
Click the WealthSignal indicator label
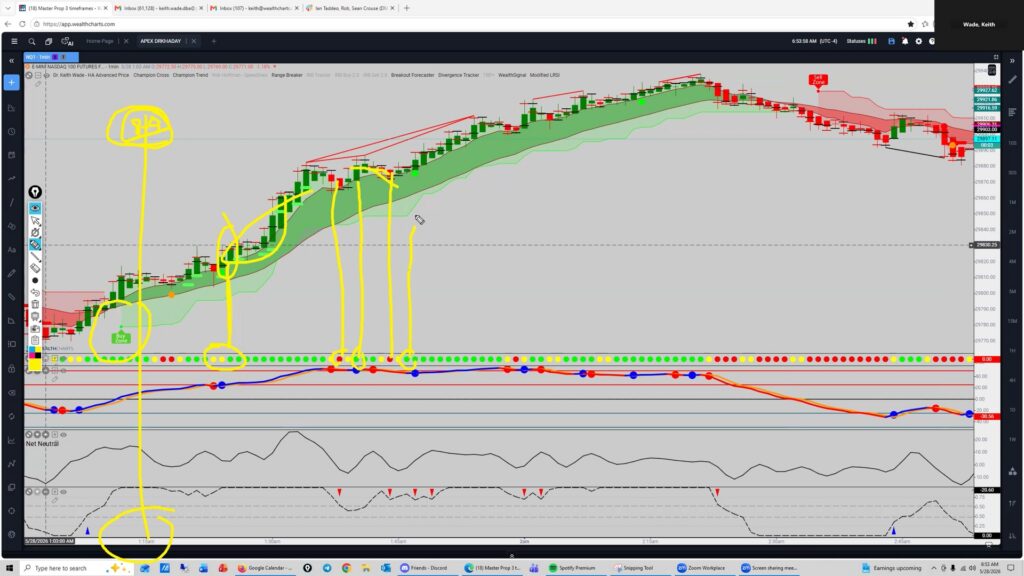[512, 75]
